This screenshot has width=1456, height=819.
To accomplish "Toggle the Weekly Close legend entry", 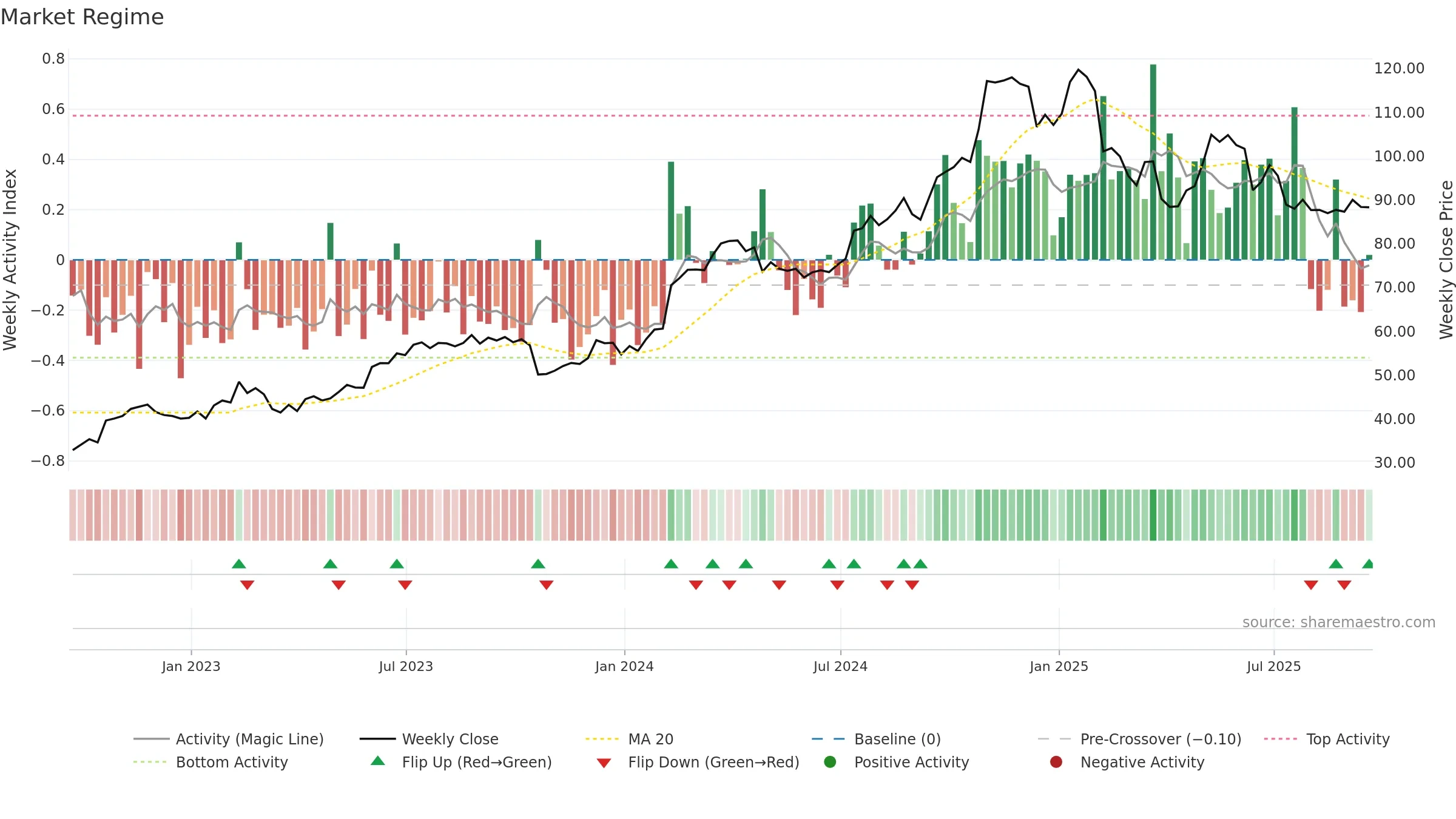I will [x=430, y=739].
